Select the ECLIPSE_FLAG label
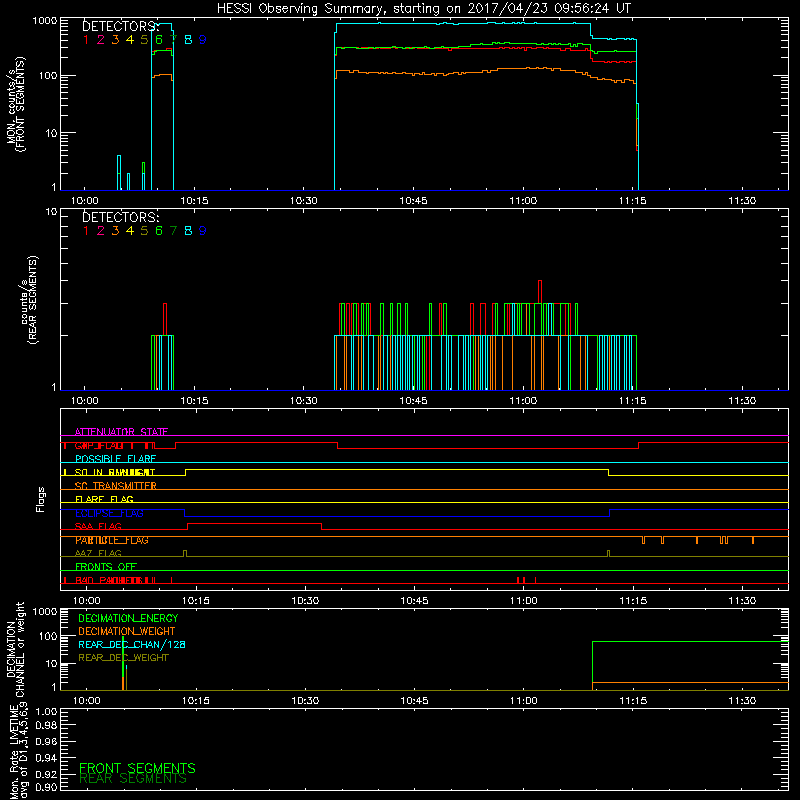 tap(109, 513)
